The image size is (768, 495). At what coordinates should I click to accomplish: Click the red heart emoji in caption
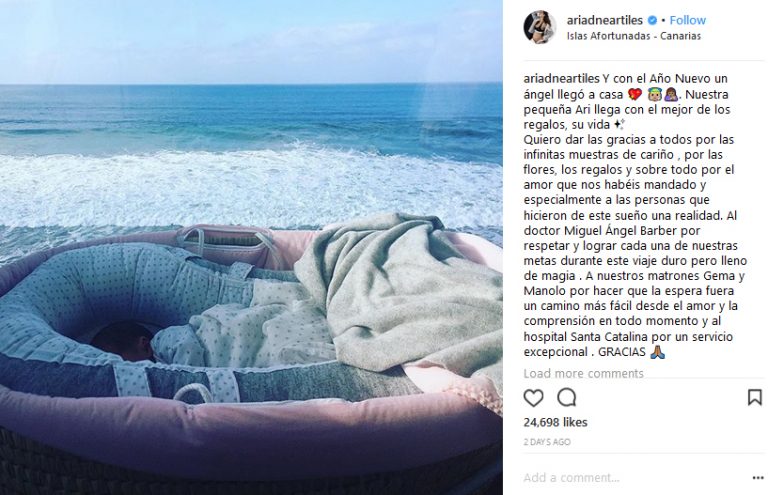pos(635,94)
